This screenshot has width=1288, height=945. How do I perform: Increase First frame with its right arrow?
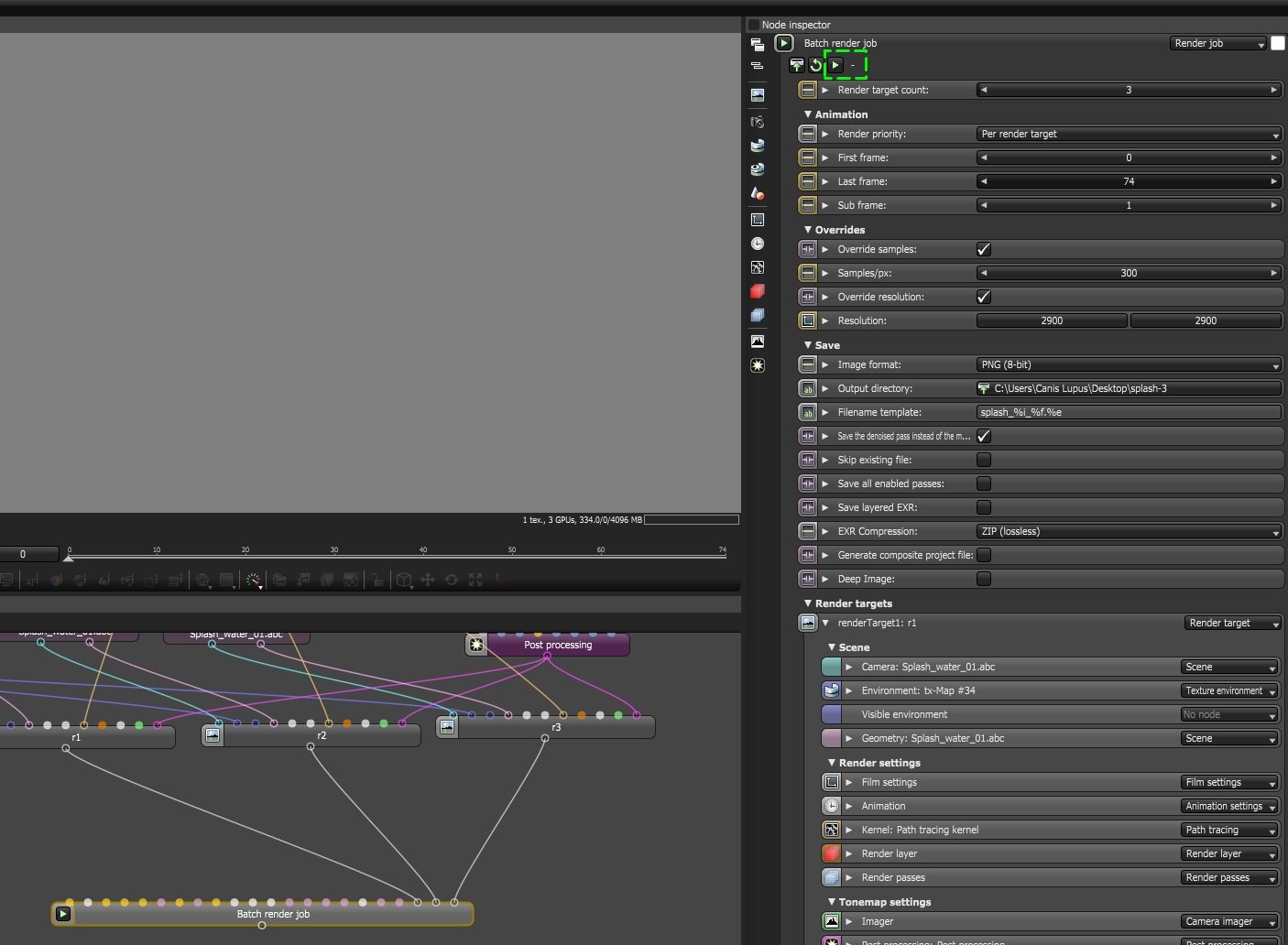click(1273, 157)
